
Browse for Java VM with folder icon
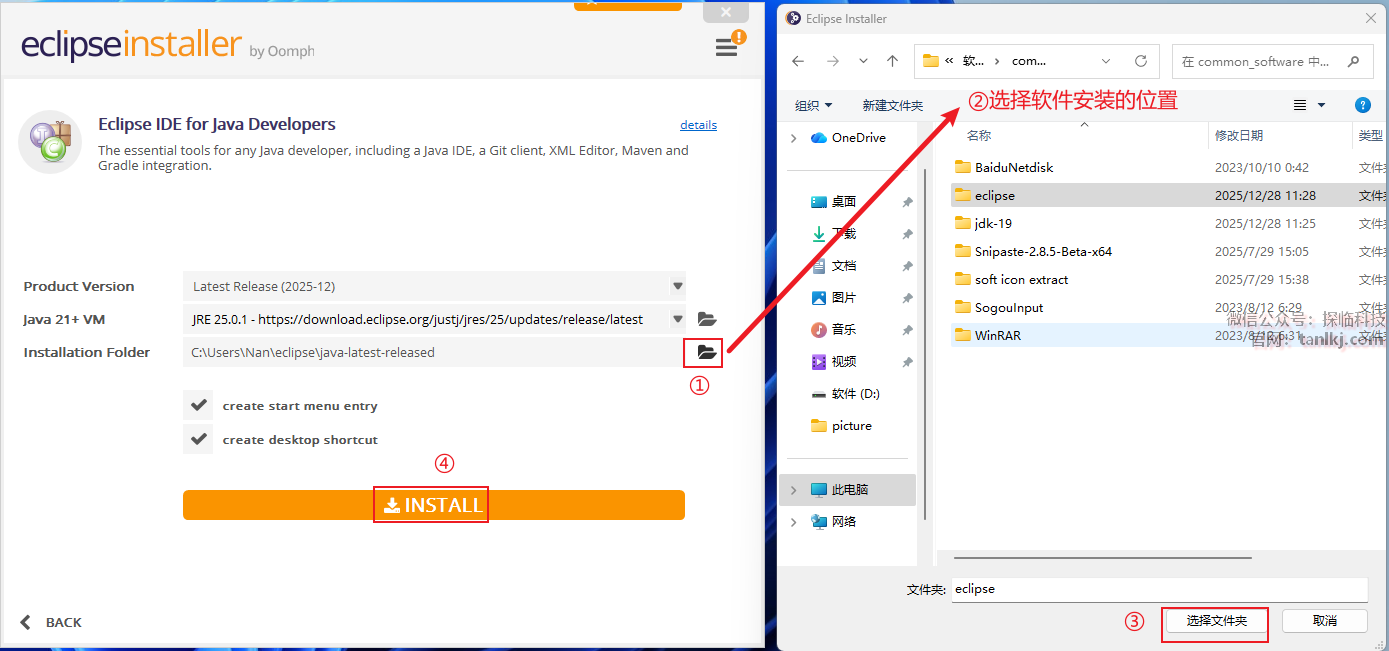point(707,319)
